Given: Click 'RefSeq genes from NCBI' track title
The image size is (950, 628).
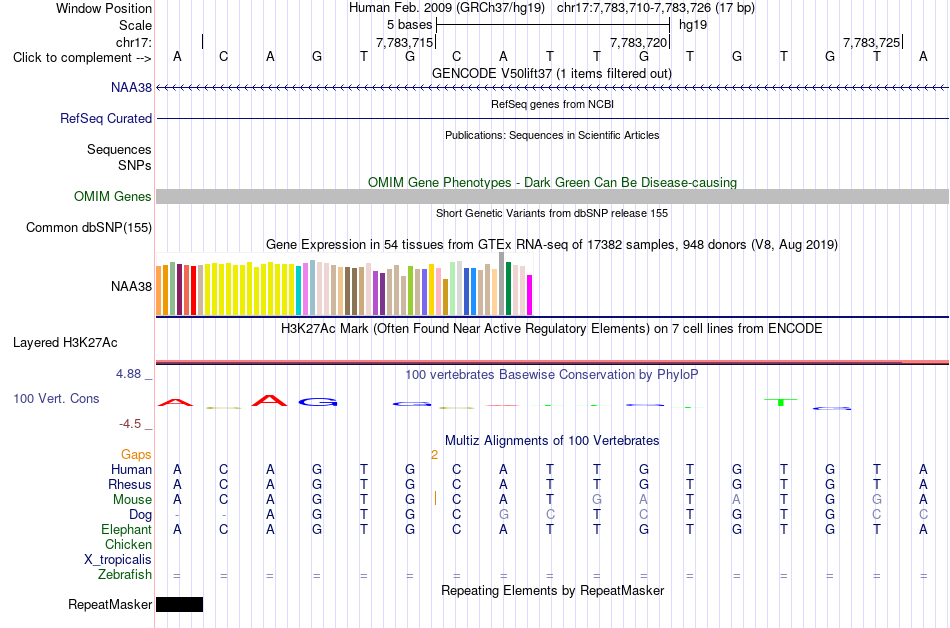Looking at the screenshot, I should click(552, 104).
